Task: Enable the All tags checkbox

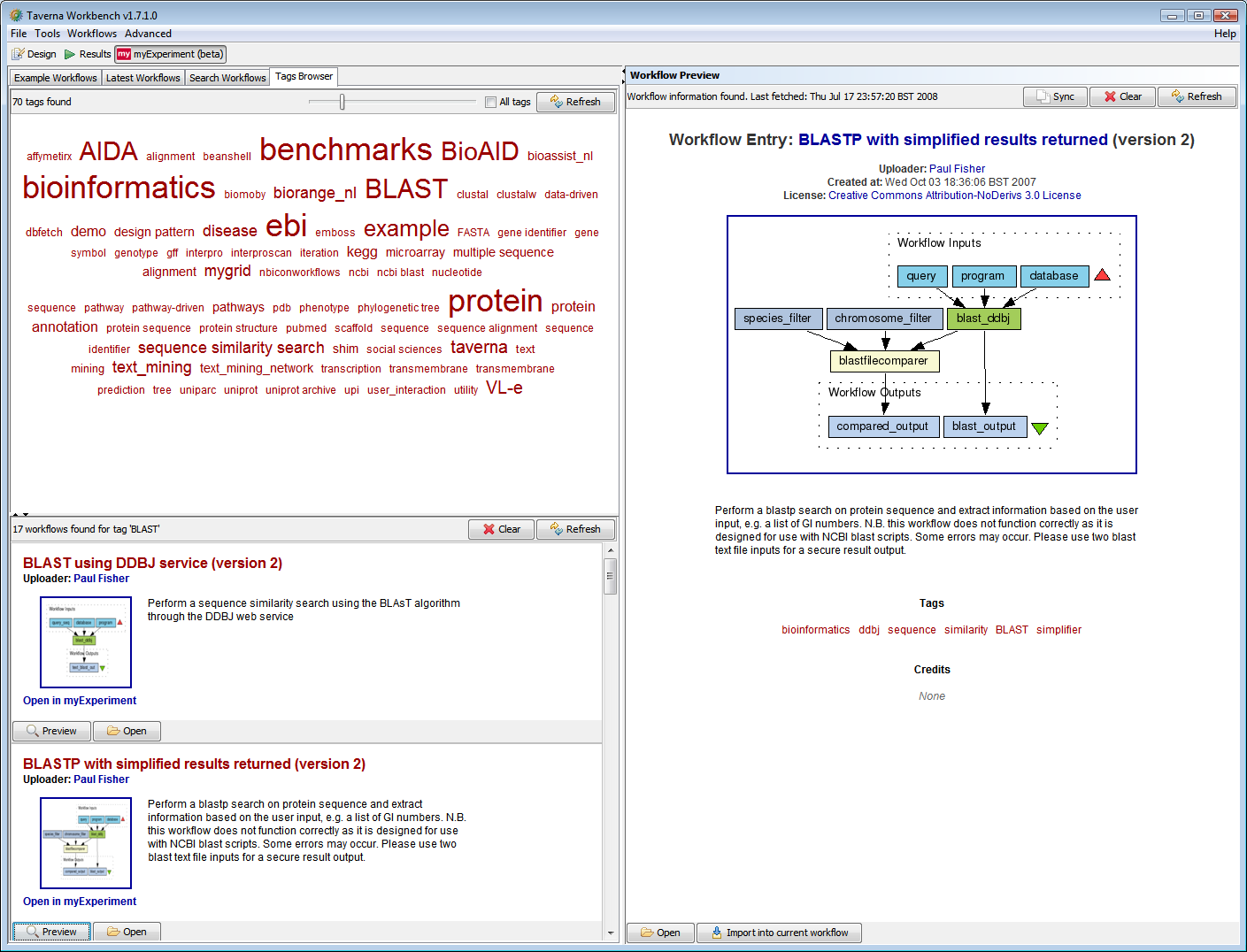Action: 490,102
